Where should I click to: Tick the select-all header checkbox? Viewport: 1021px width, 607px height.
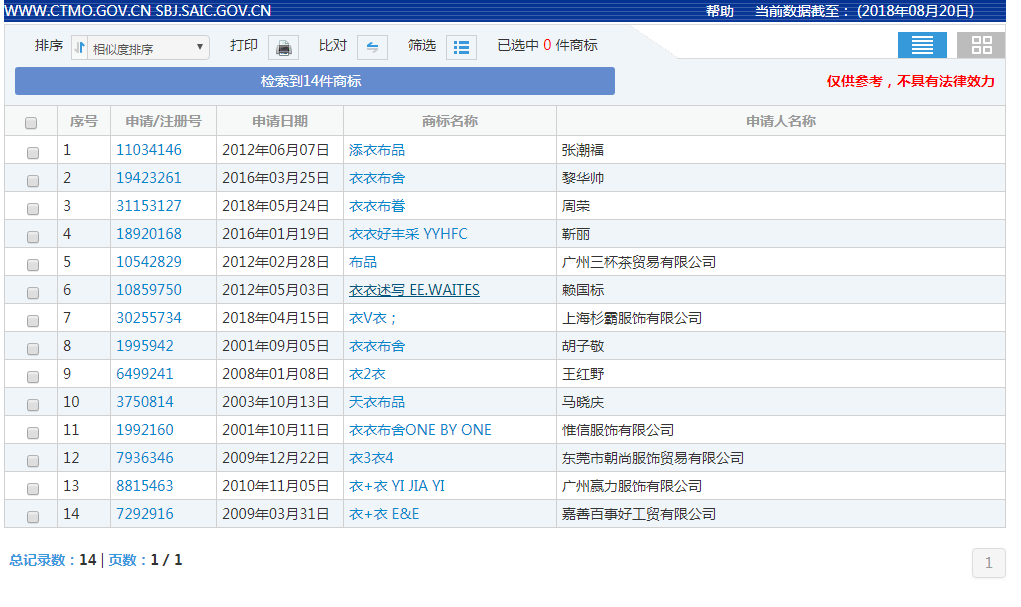[31, 122]
